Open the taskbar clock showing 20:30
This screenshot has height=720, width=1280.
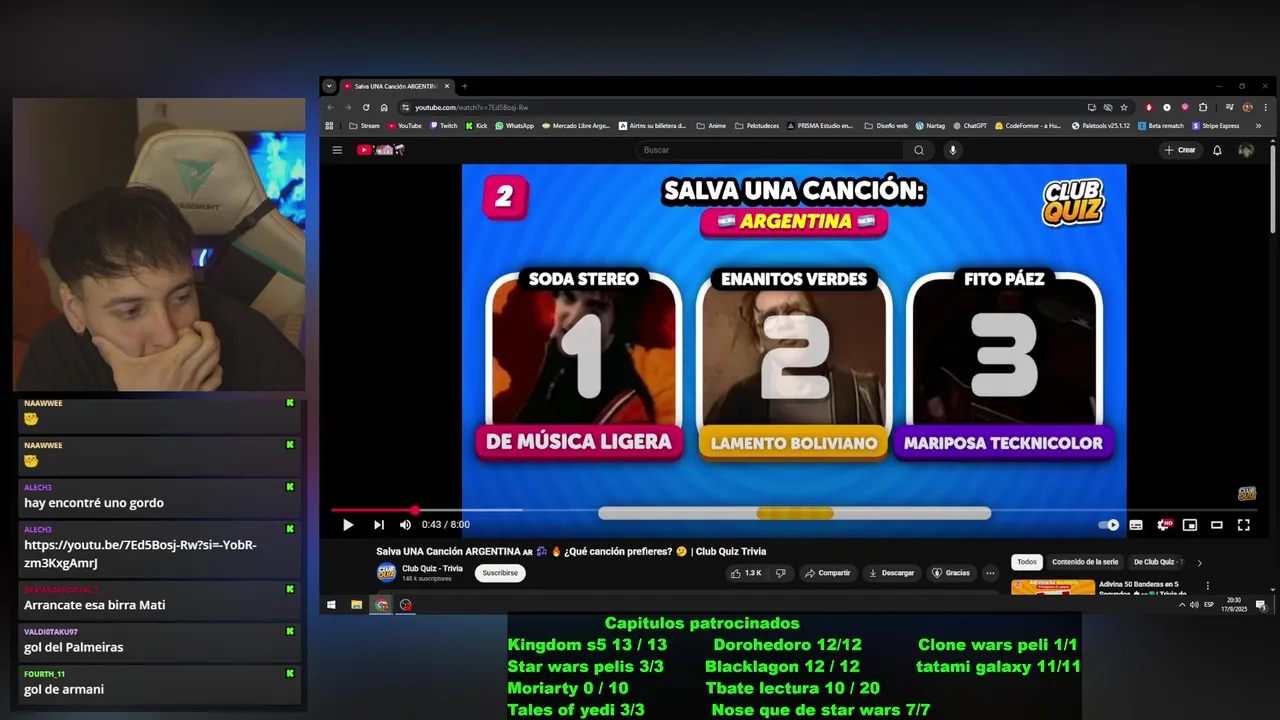[x=1235, y=605]
